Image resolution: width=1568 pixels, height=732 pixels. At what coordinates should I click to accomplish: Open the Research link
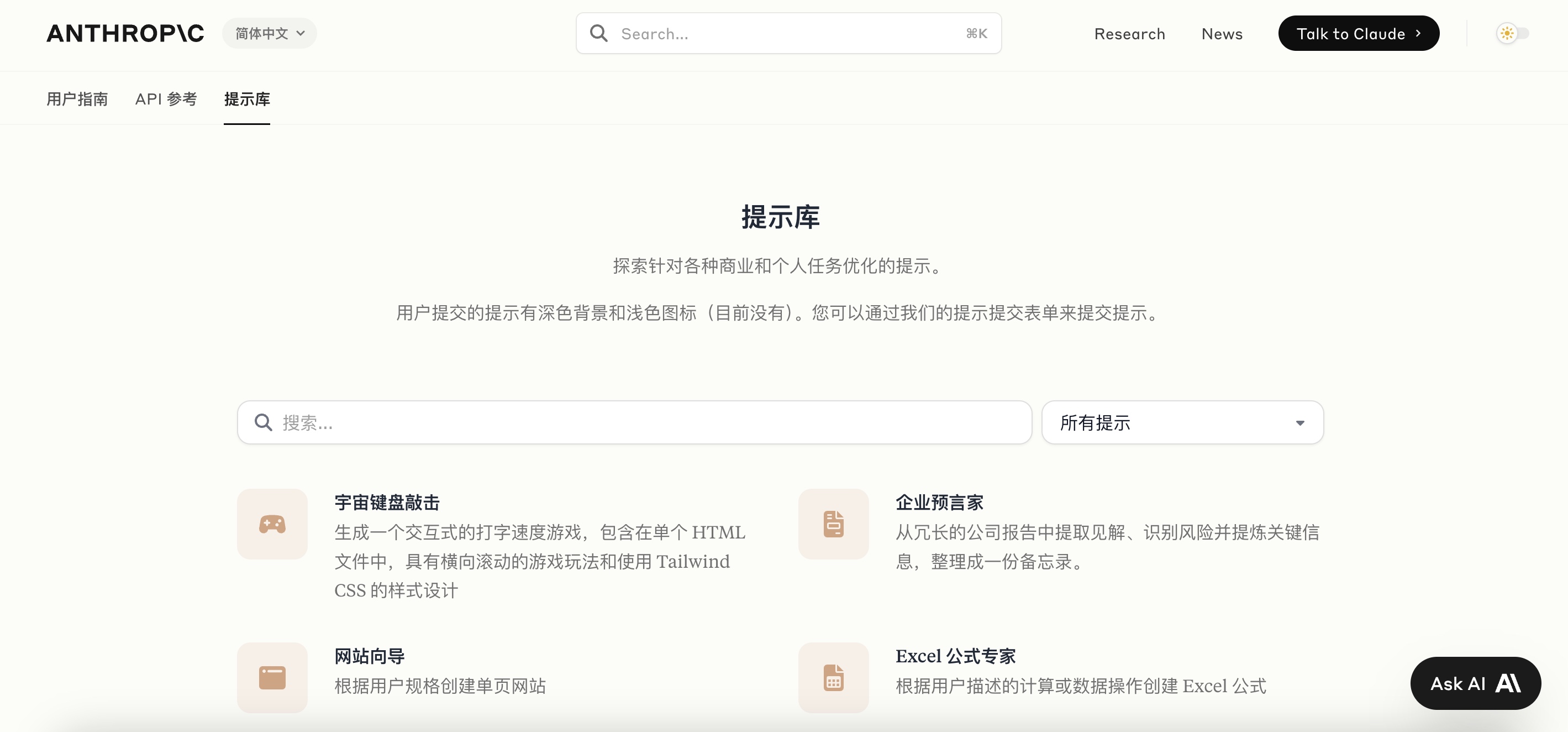(1129, 34)
